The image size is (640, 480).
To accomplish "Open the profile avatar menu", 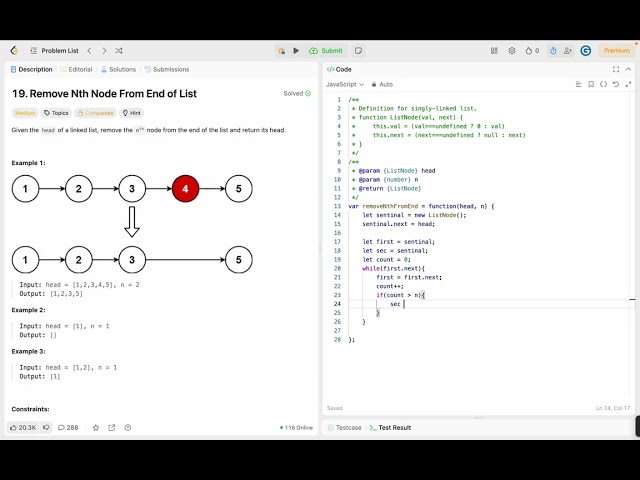I will click(x=586, y=51).
